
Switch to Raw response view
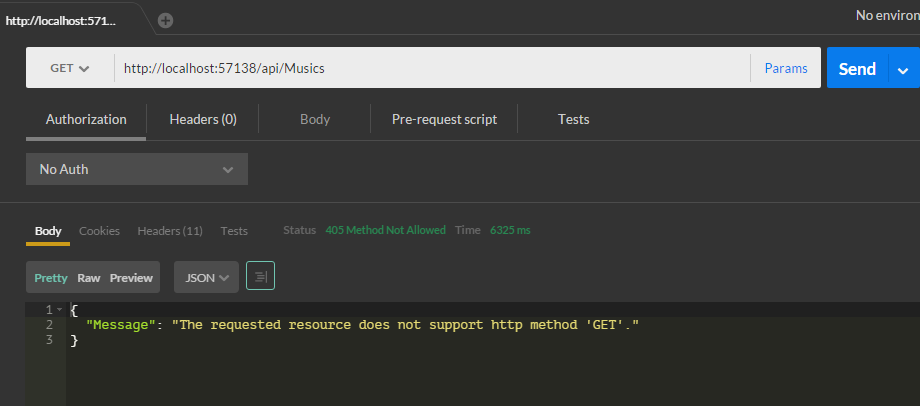89,278
